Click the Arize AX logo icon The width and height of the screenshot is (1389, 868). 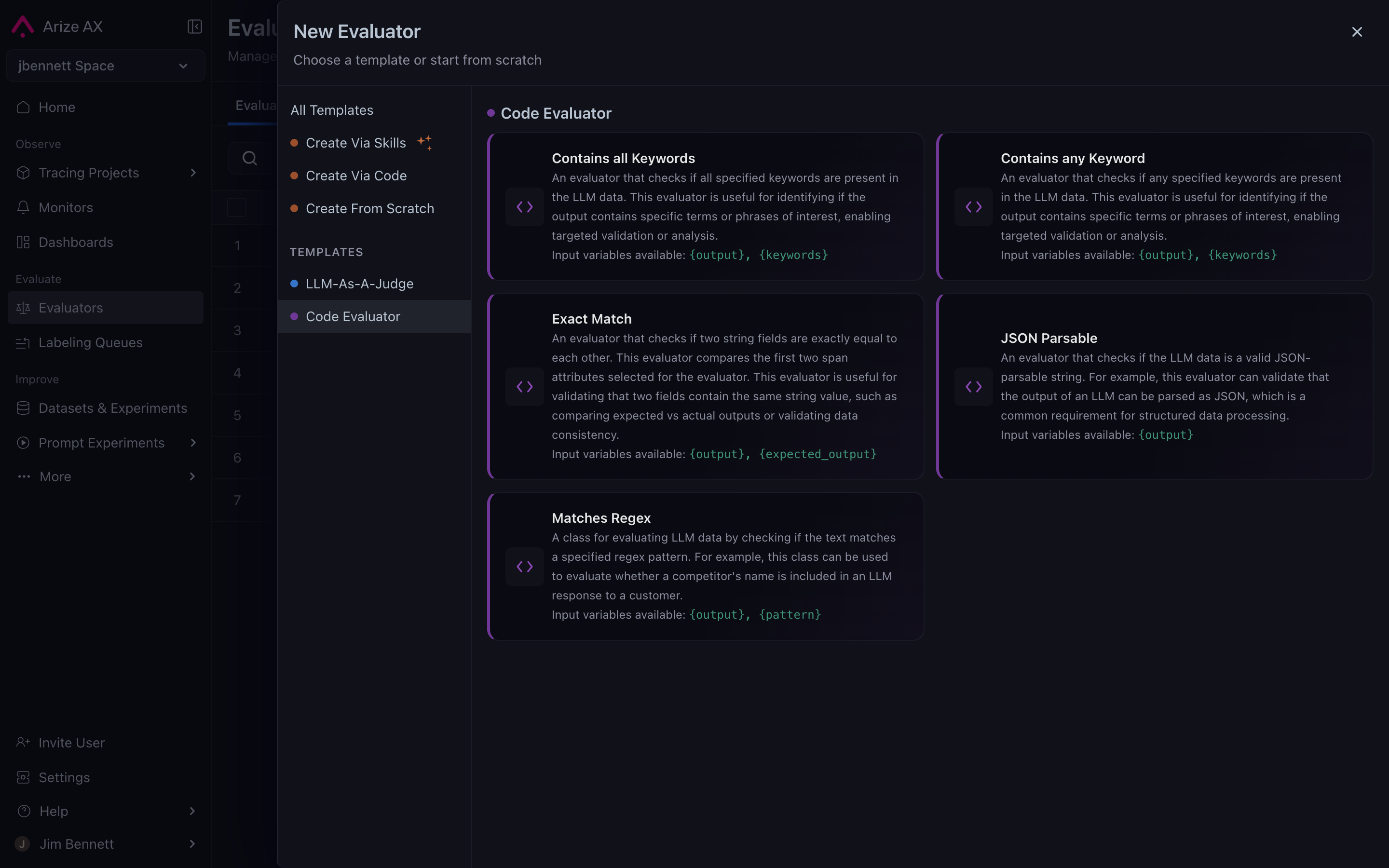[23, 27]
